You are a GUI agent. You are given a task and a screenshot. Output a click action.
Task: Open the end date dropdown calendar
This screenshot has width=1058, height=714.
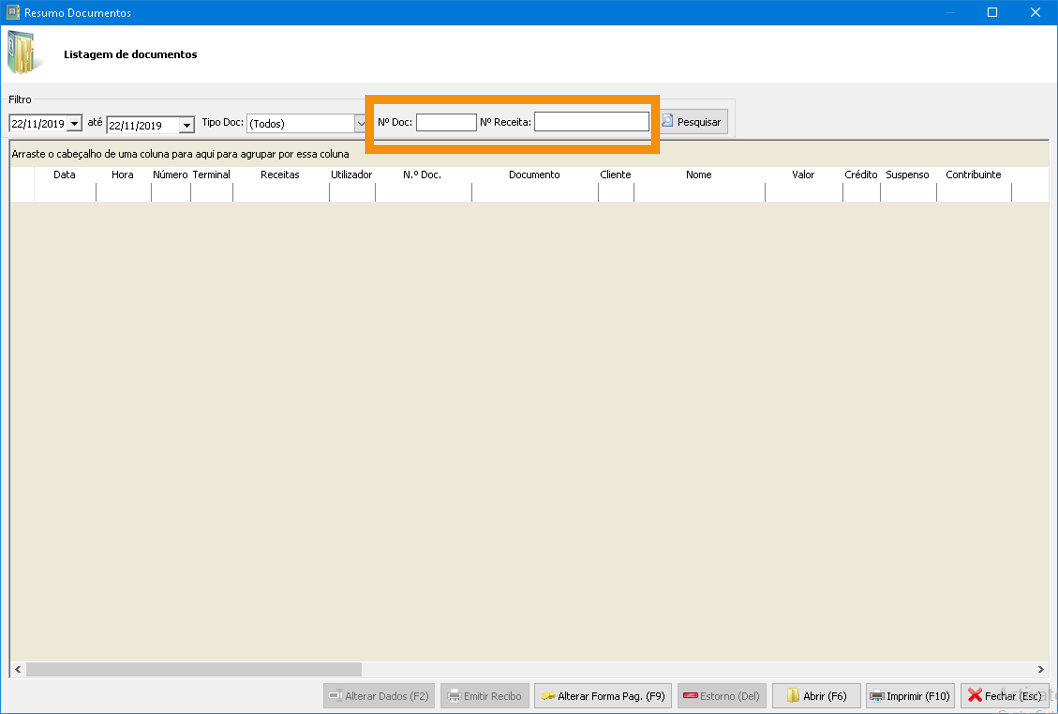coord(186,126)
